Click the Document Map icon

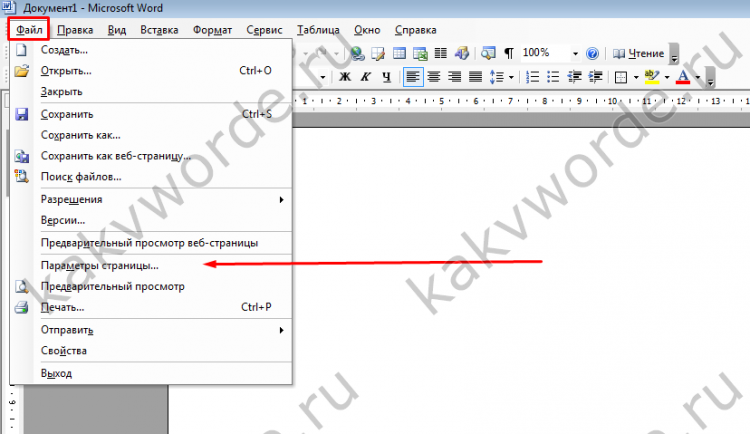pyautogui.click(x=488, y=53)
